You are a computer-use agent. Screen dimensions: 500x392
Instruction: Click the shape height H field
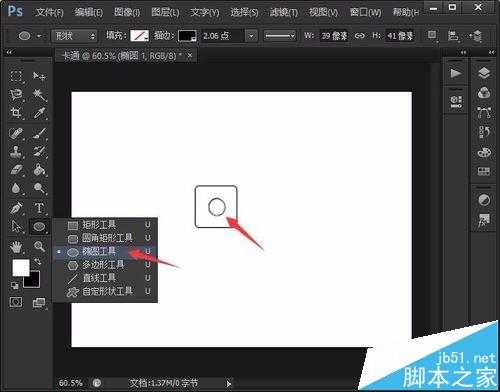(x=400, y=35)
